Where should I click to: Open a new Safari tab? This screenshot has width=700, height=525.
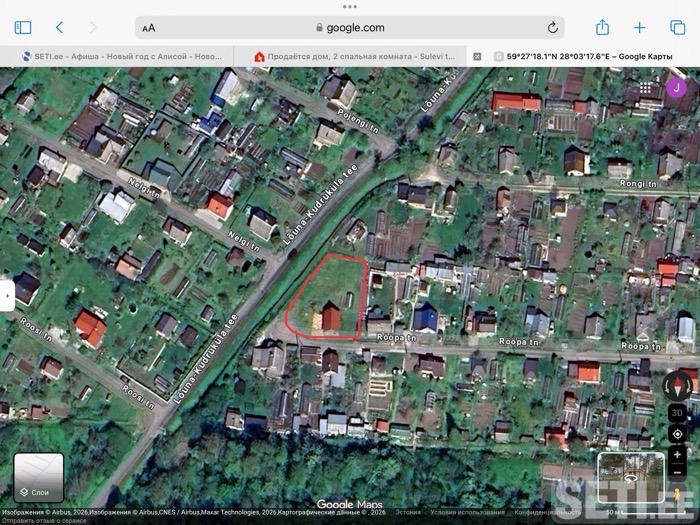640,28
